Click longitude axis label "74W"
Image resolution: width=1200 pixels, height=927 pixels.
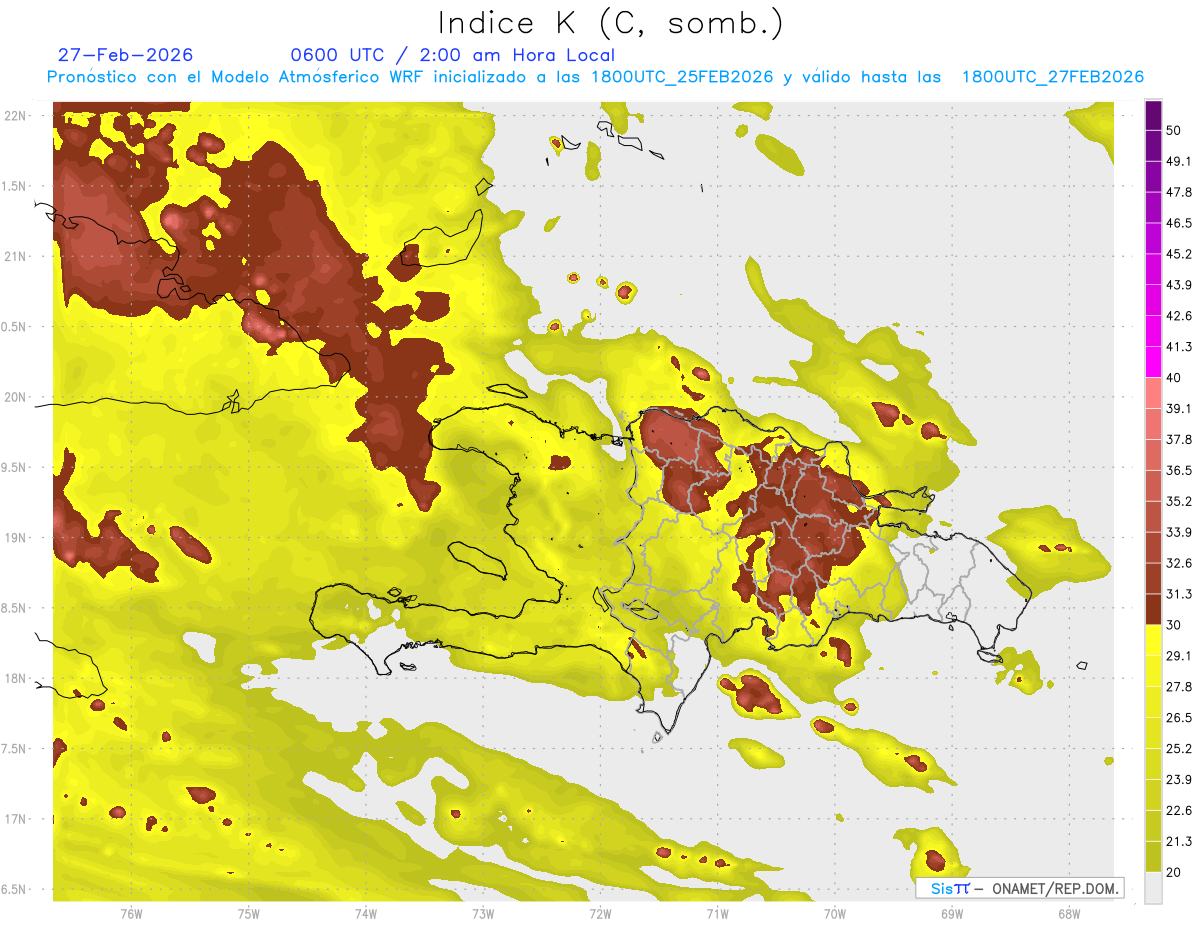366,914
